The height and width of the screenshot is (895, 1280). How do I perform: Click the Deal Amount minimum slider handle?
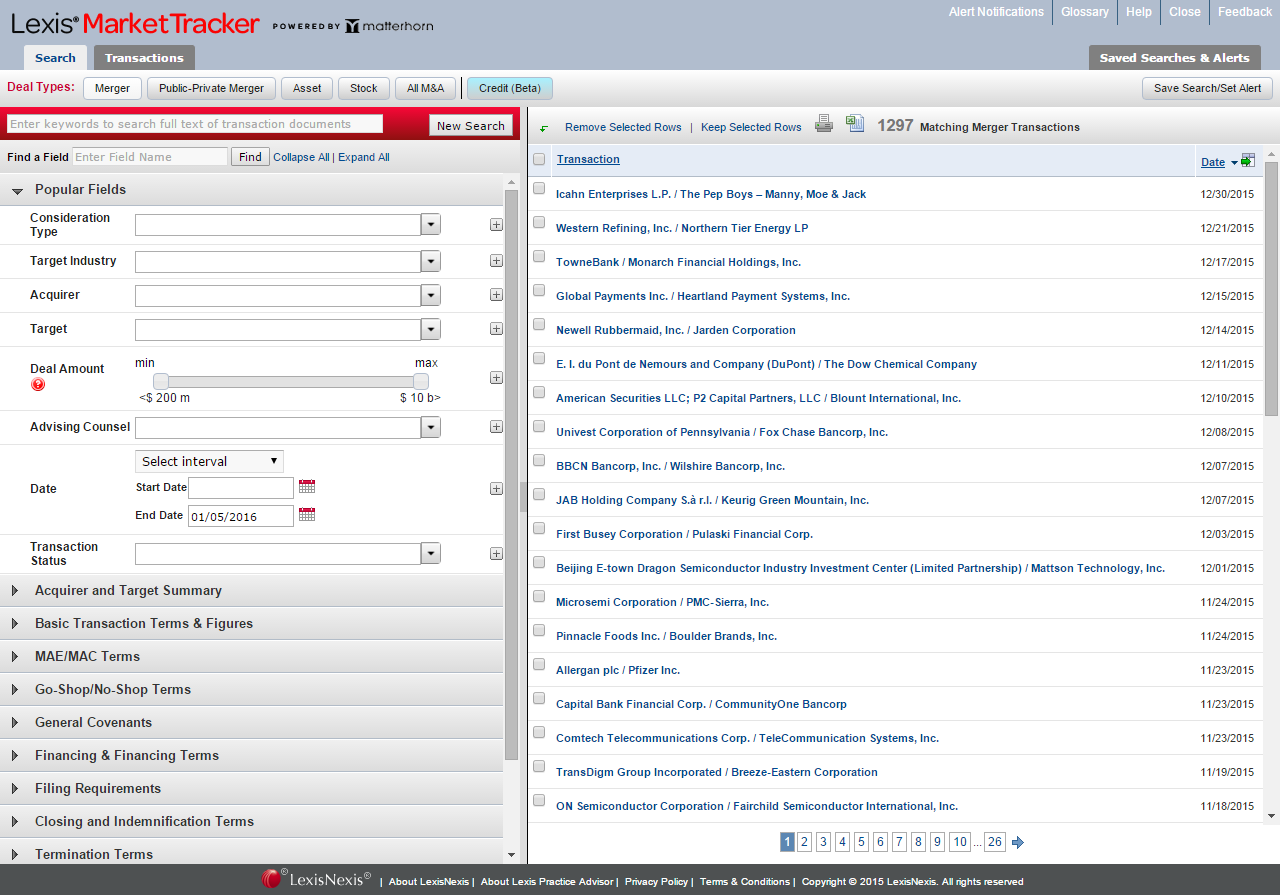pos(161,381)
